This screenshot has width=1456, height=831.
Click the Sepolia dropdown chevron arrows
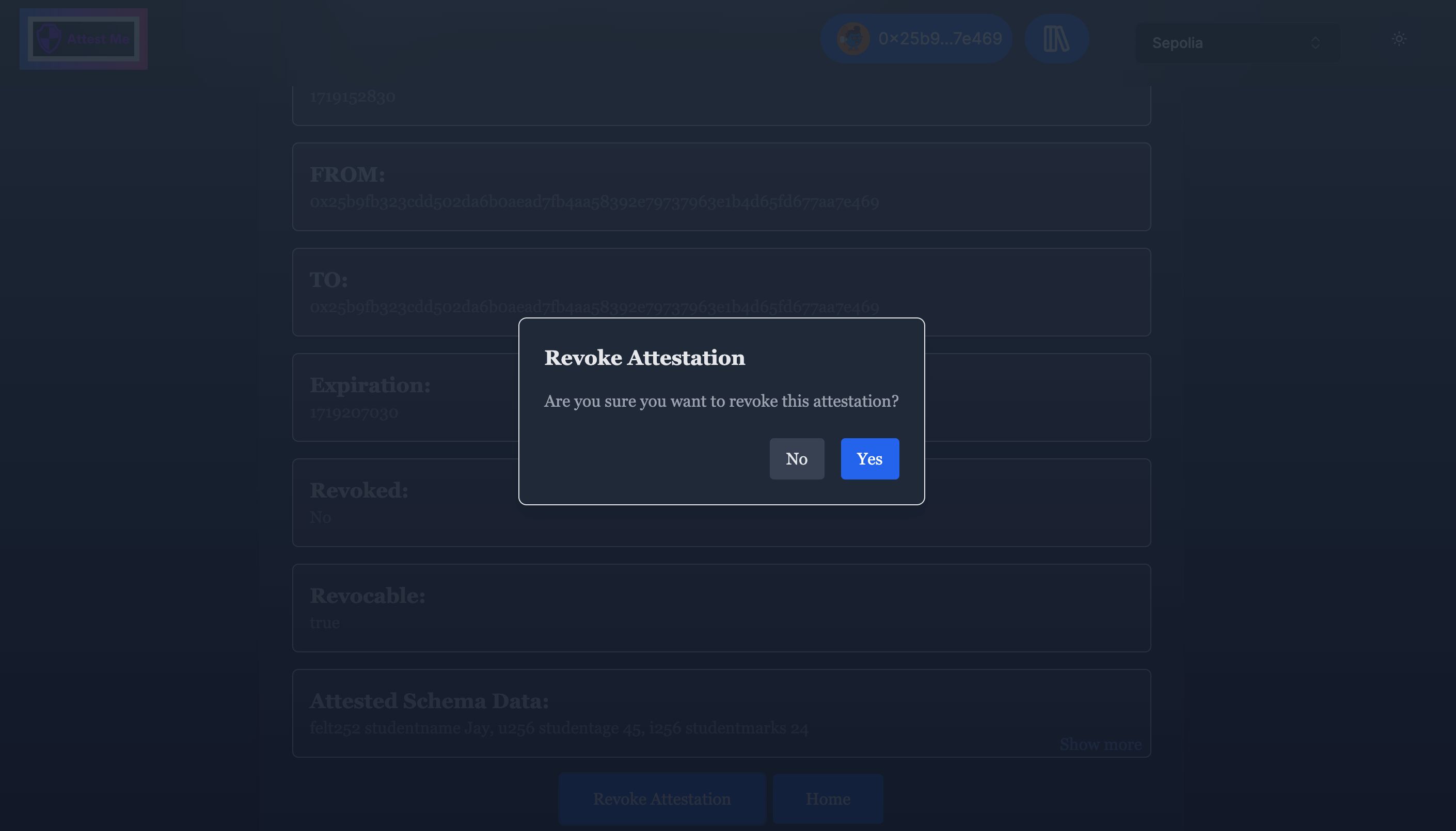coord(1315,43)
